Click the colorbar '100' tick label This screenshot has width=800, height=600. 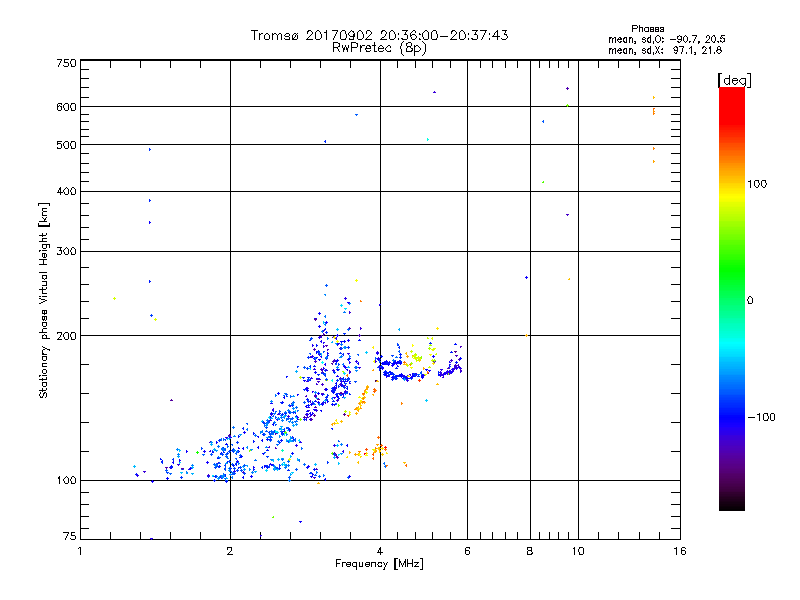tap(757, 184)
